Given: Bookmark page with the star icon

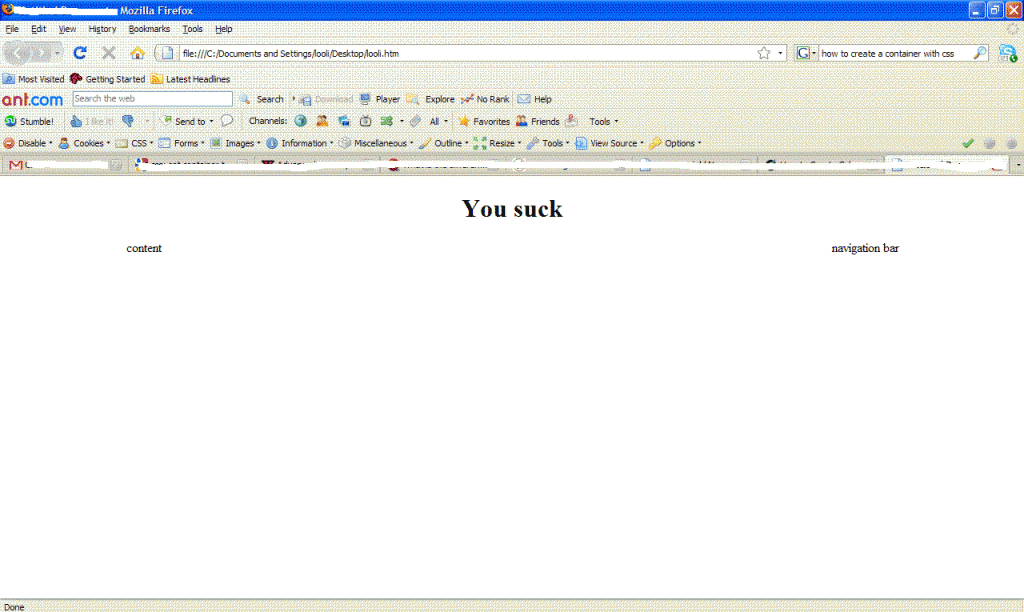Looking at the screenshot, I should coord(764,53).
